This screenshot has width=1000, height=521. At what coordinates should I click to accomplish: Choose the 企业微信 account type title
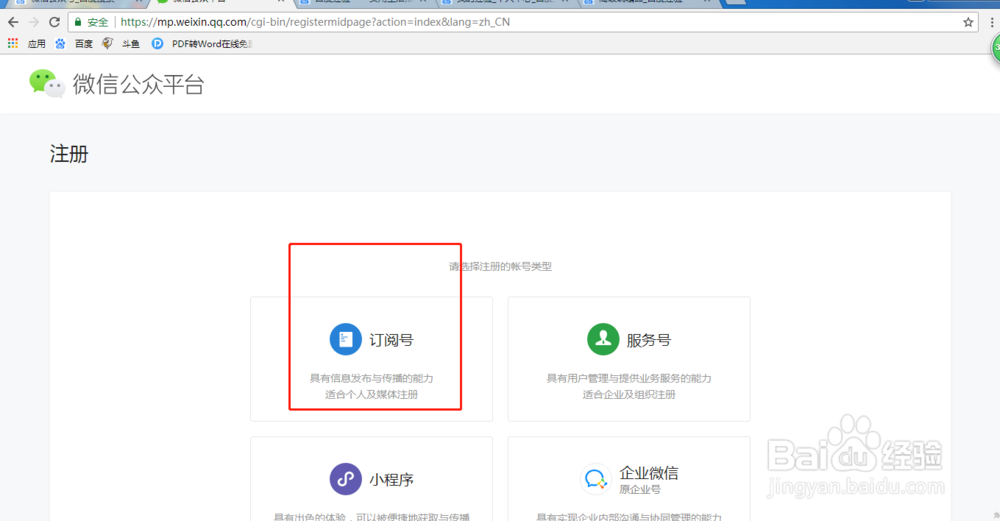[649, 473]
